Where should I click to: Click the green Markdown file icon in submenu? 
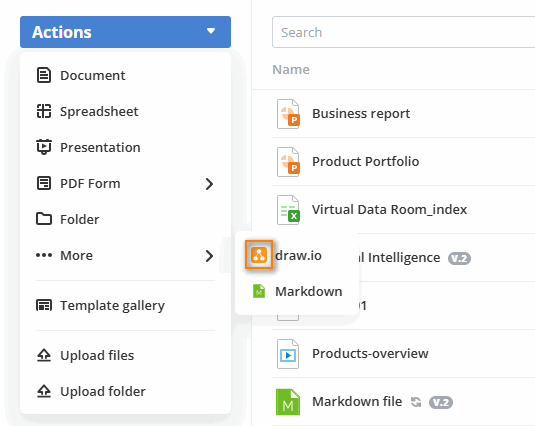click(259, 291)
